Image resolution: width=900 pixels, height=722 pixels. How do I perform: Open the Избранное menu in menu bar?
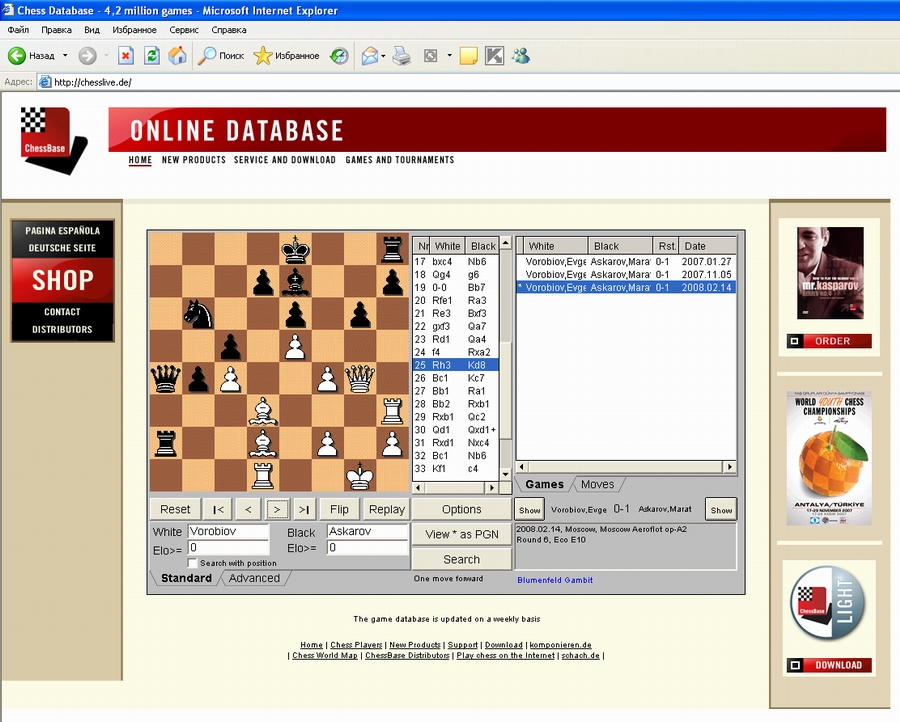click(134, 30)
